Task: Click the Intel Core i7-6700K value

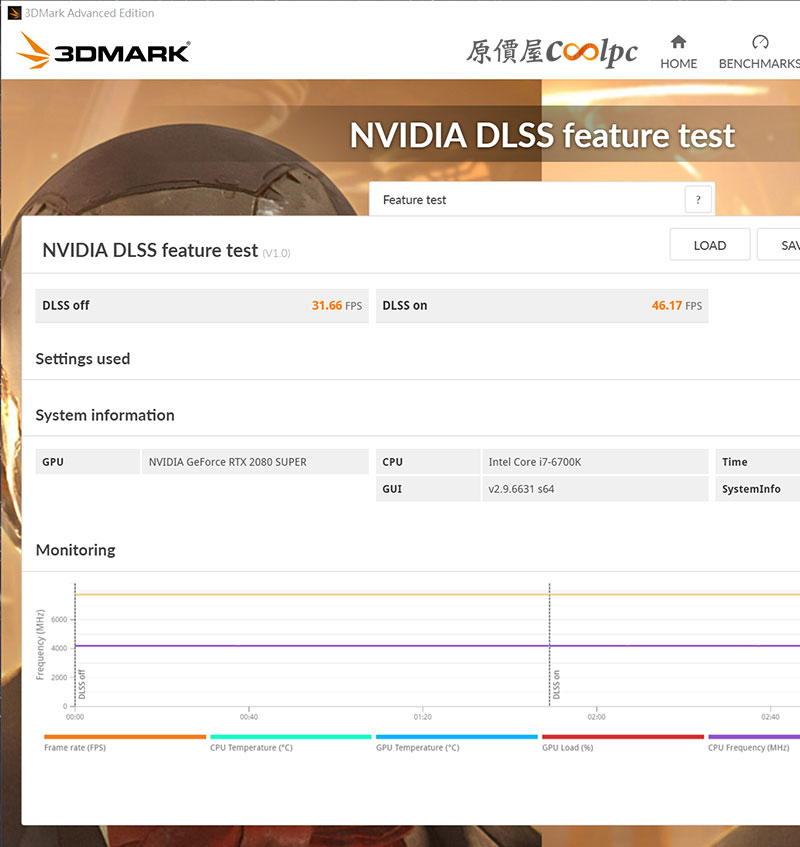Action: point(535,462)
